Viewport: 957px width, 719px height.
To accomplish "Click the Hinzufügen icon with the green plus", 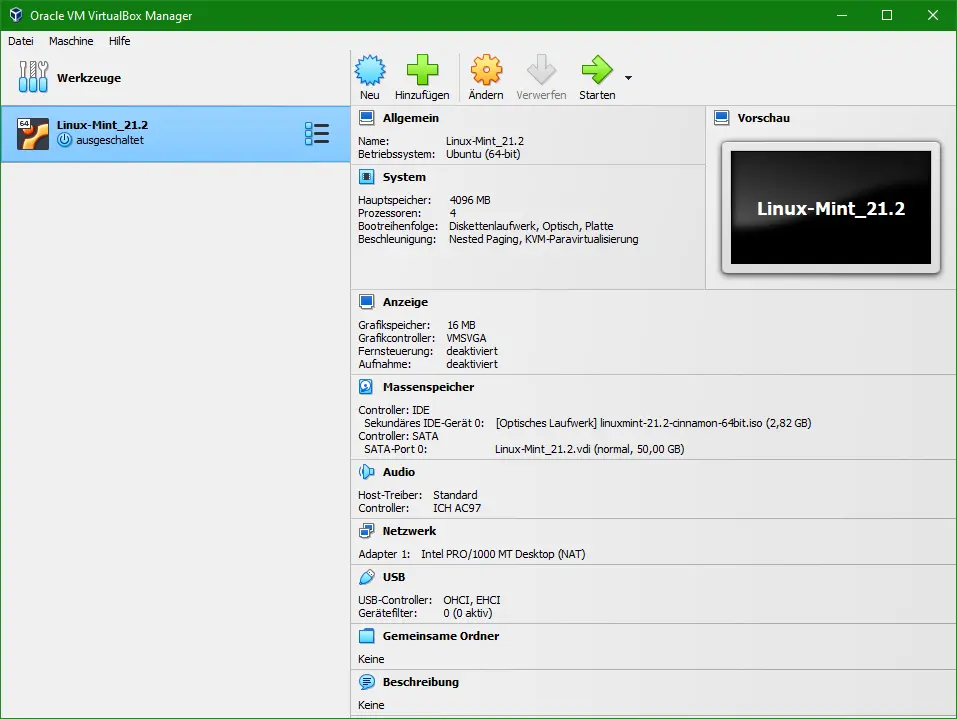I will (x=422, y=70).
